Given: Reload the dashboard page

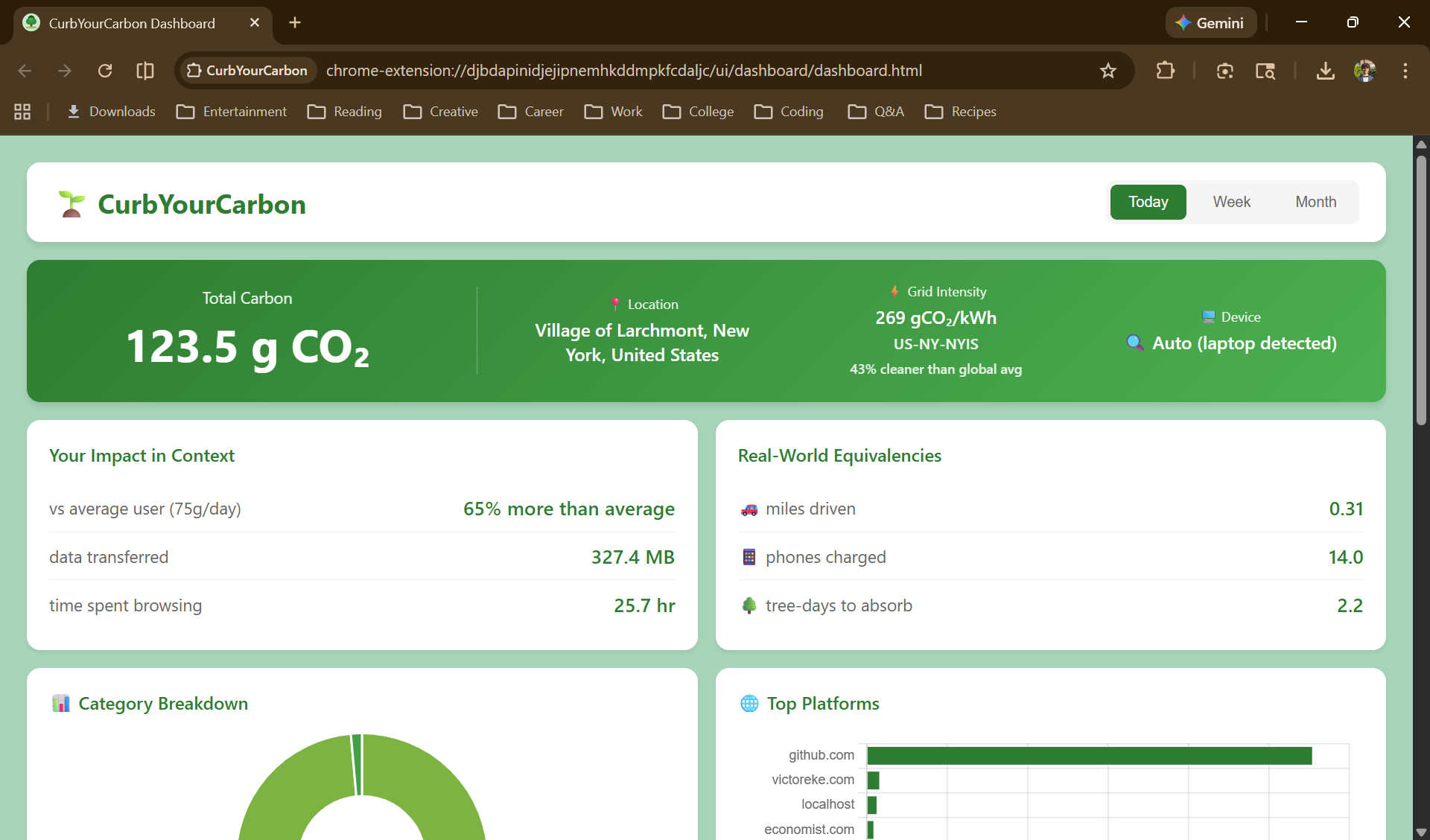Looking at the screenshot, I should tap(105, 71).
